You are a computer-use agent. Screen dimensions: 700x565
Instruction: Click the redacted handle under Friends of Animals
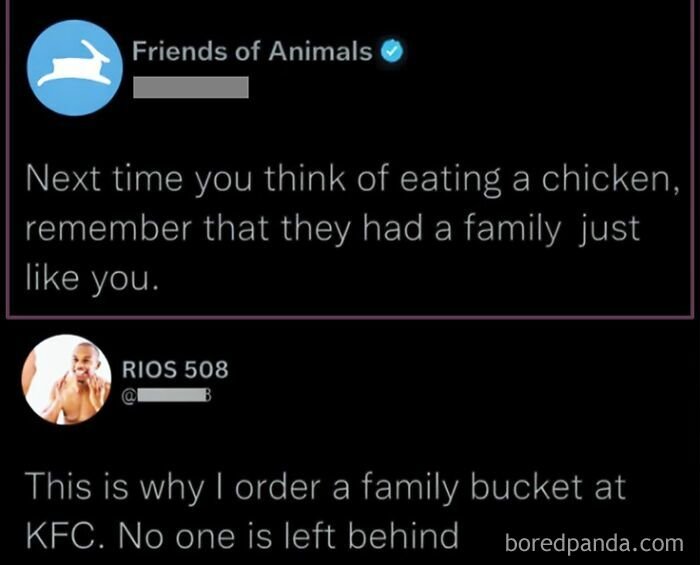pyautogui.click(x=191, y=87)
